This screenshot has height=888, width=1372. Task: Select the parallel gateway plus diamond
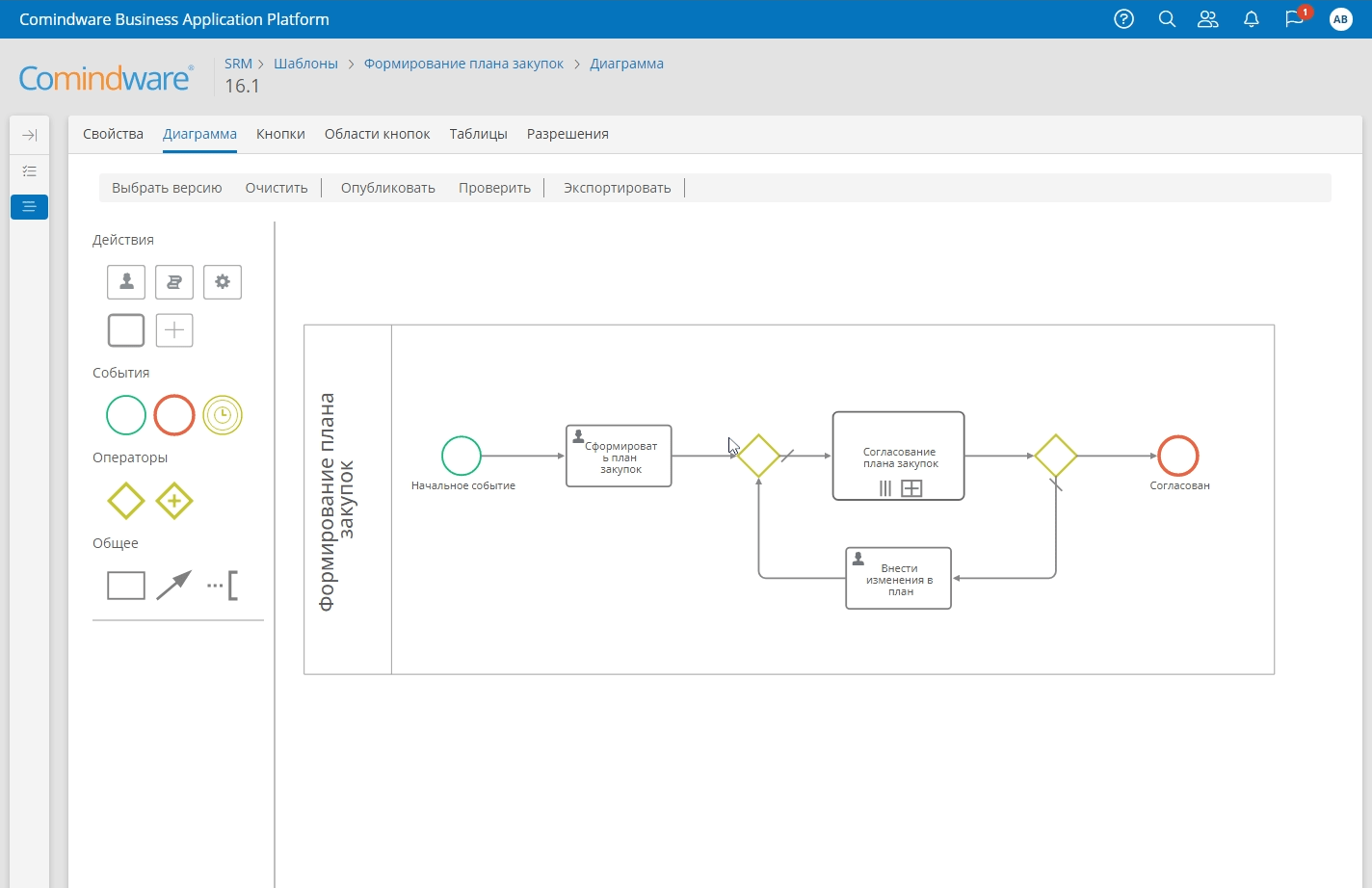174,501
